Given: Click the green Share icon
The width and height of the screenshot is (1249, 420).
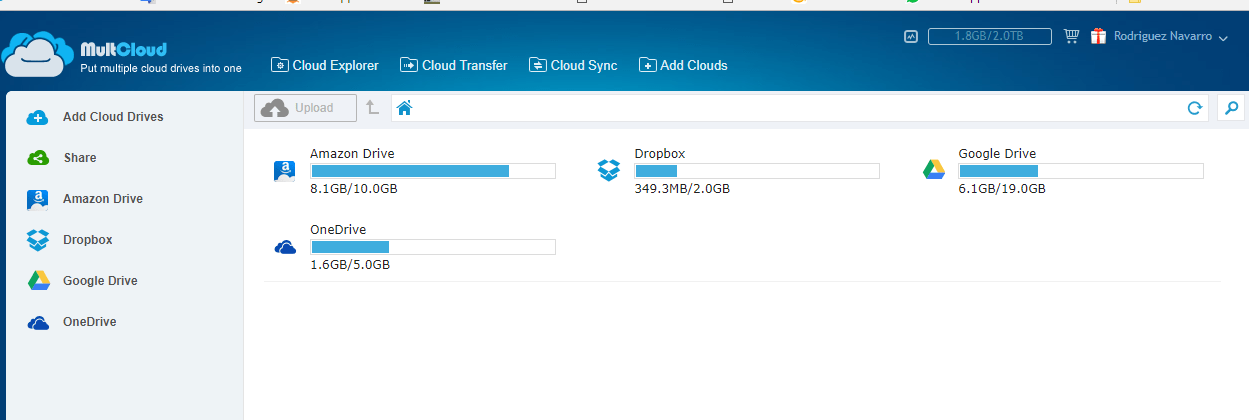Looking at the screenshot, I should [38, 158].
